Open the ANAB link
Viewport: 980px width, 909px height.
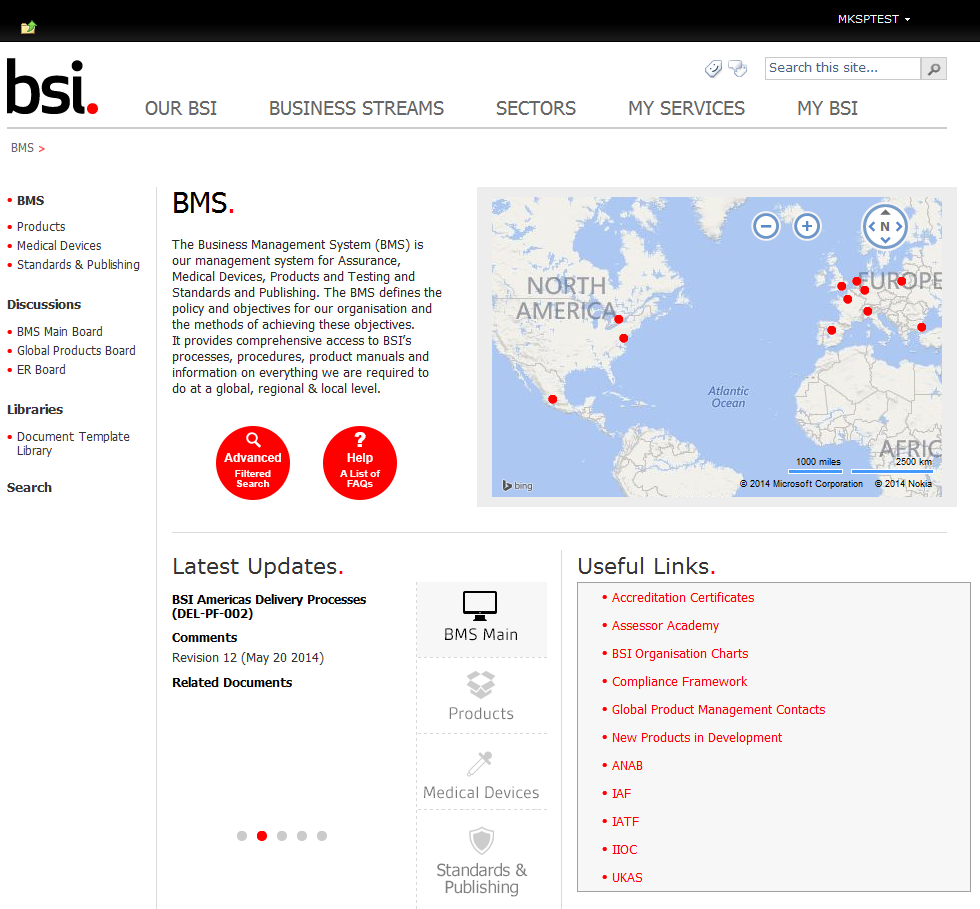click(x=627, y=766)
